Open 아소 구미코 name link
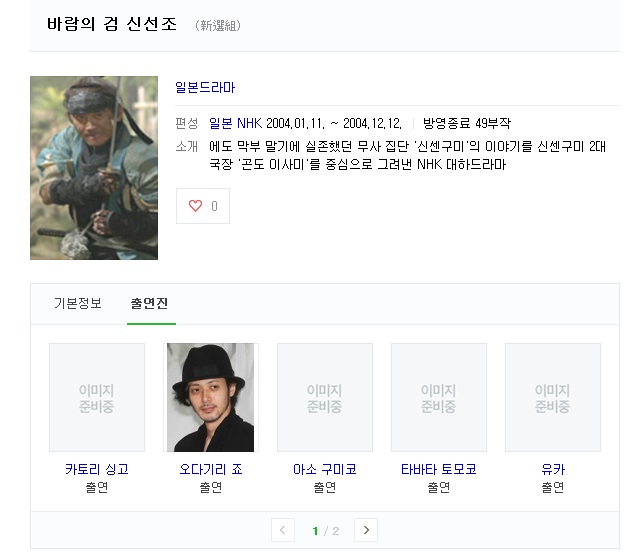The height and width of the screenshot is (558, 633). pyautogui.click(x=324, y=469)
